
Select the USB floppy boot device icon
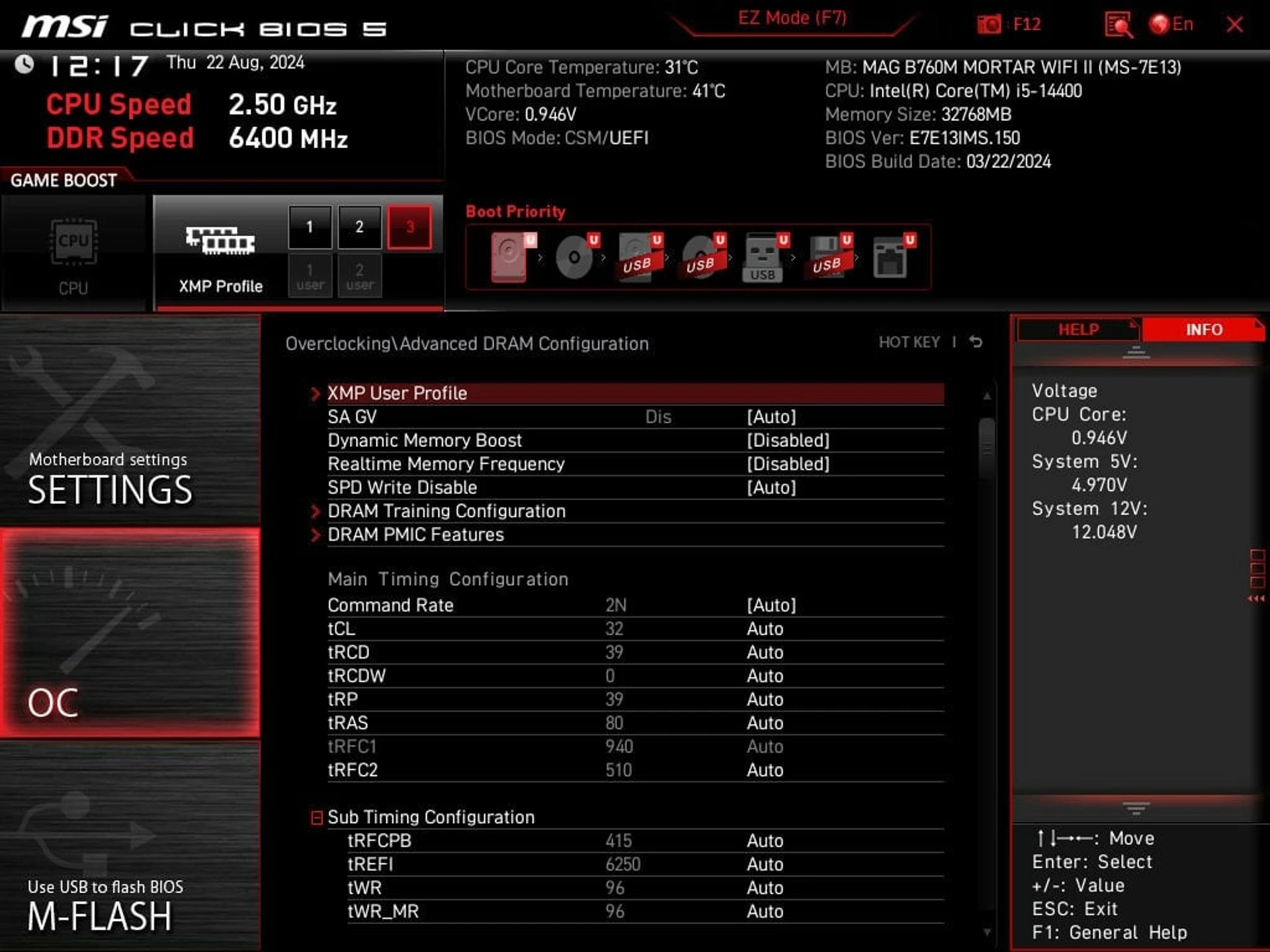pos(829,257)
